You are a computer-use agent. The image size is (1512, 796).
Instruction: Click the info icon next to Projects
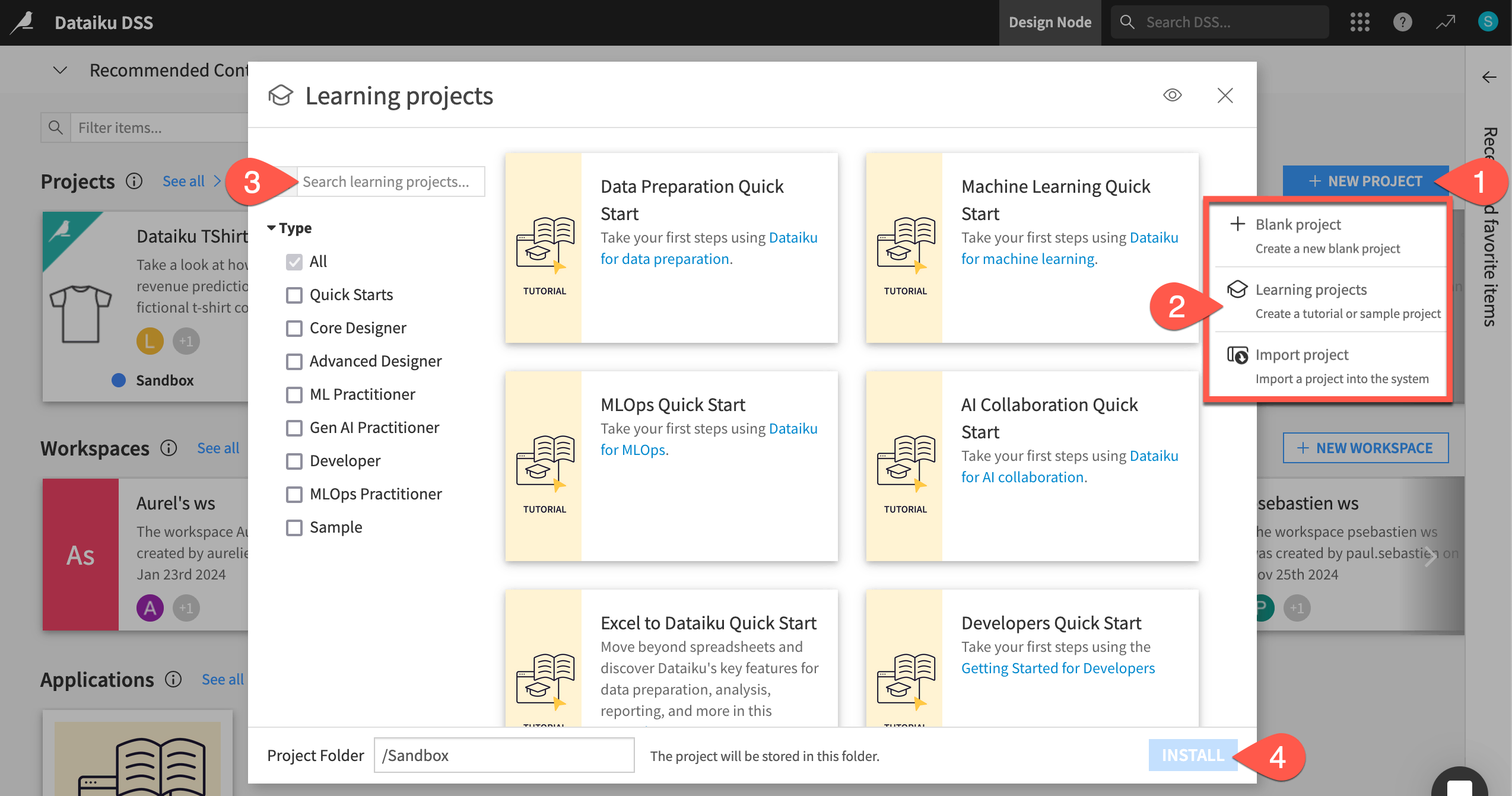click(x=134, y=181)
